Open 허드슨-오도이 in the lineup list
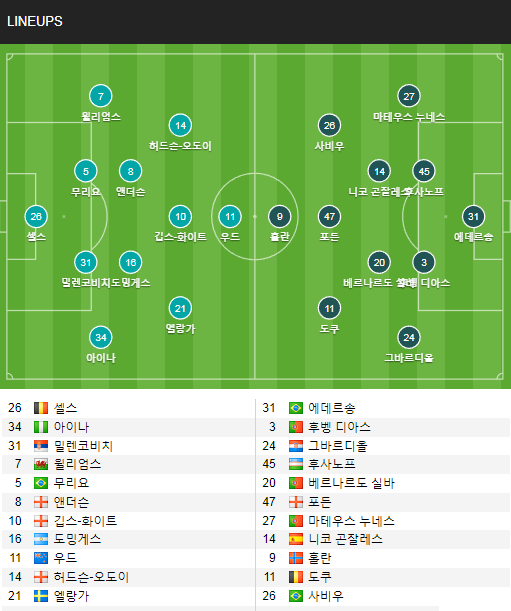This screenshot has width=511, height=611. (91, 577)
